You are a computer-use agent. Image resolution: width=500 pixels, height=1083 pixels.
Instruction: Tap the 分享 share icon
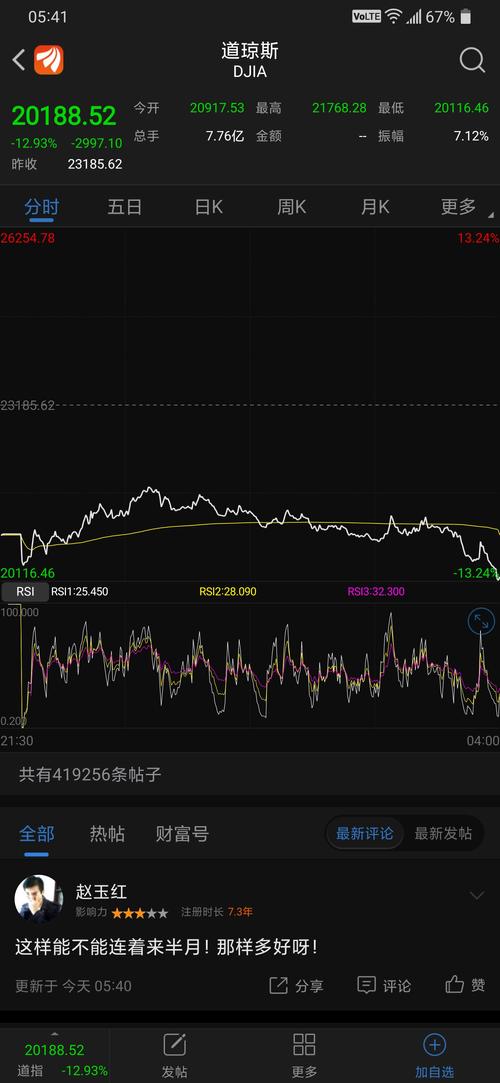pyautogui.click(x=278, y=985)
